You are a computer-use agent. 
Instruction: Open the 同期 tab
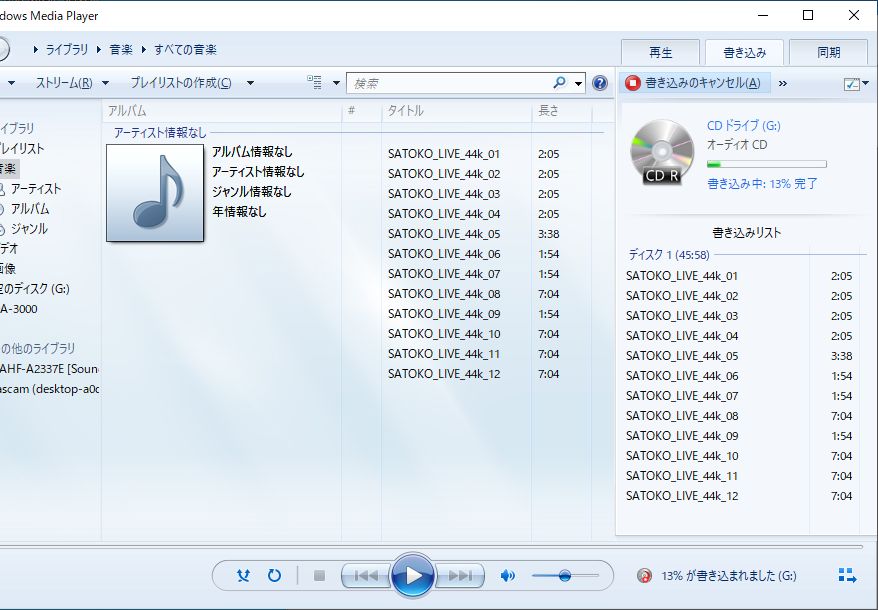[x=828, y=53]
